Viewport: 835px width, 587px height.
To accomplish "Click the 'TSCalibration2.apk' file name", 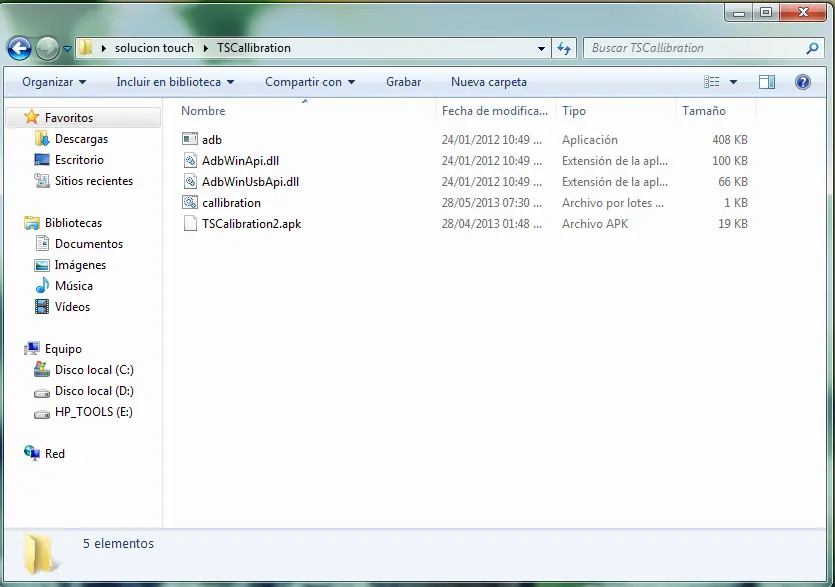I will coord(251,224).
